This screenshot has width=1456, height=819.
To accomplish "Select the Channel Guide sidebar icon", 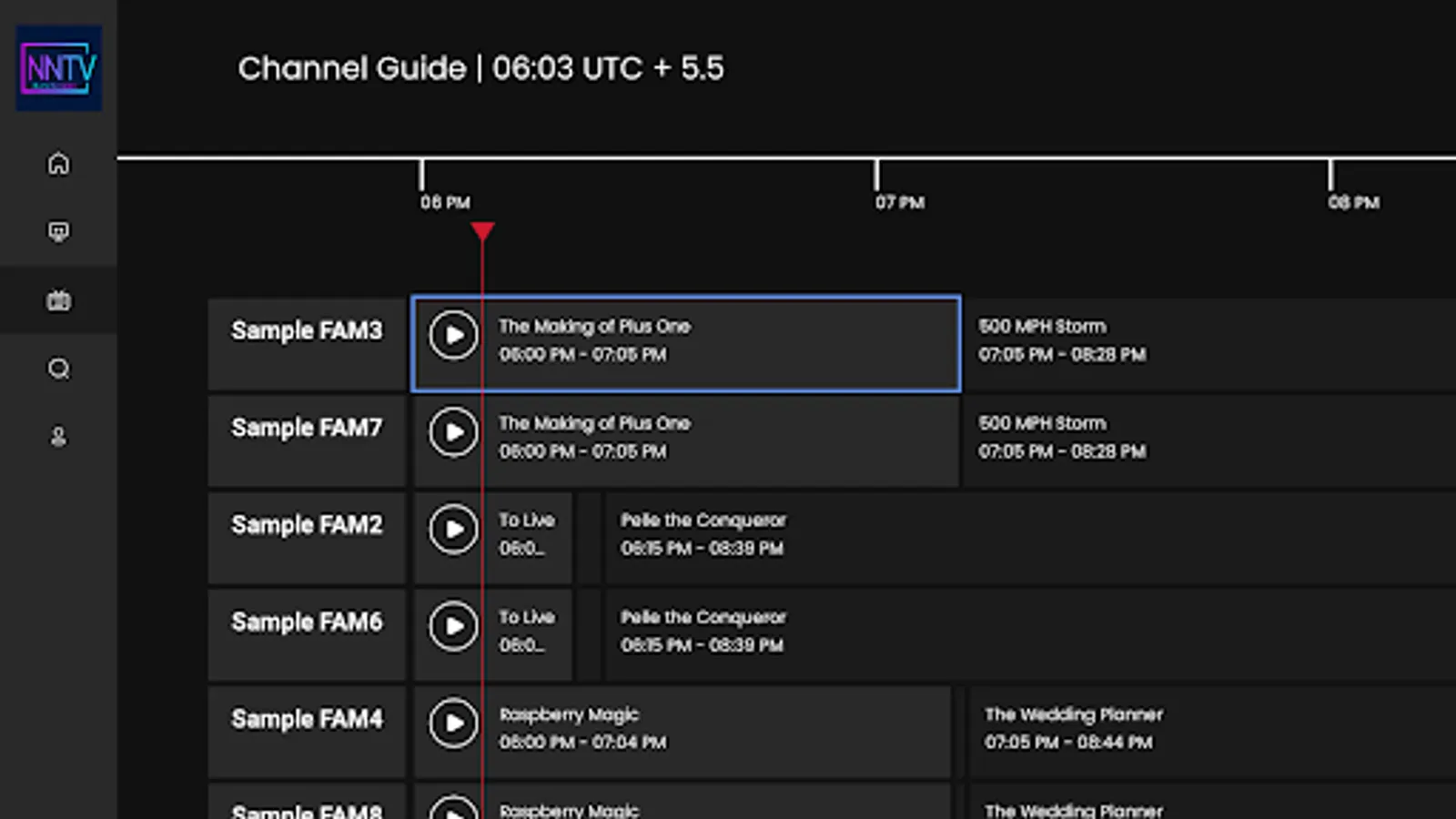I will [59, 300].
